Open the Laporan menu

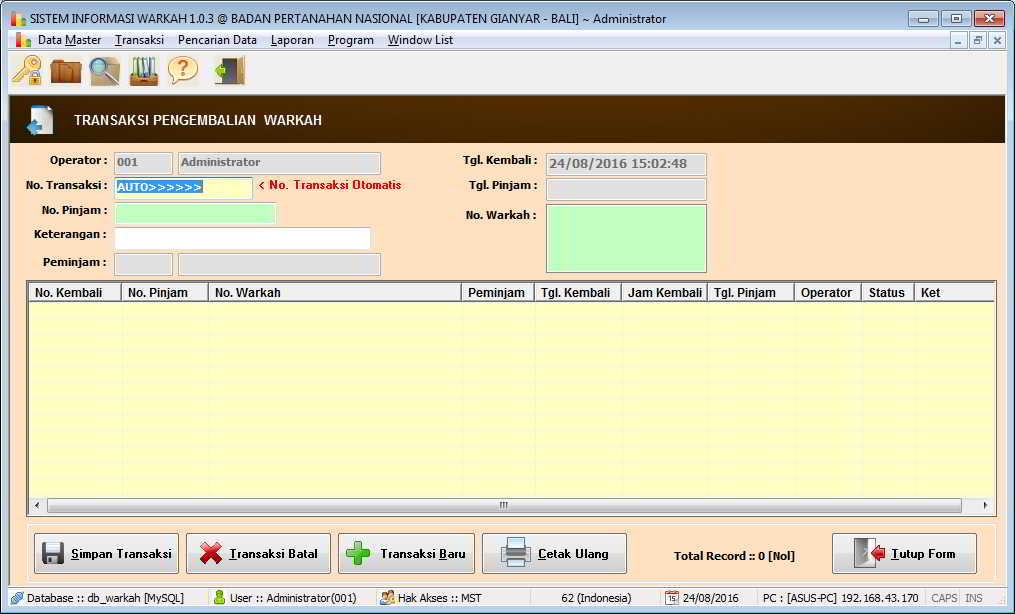(292, 40)
